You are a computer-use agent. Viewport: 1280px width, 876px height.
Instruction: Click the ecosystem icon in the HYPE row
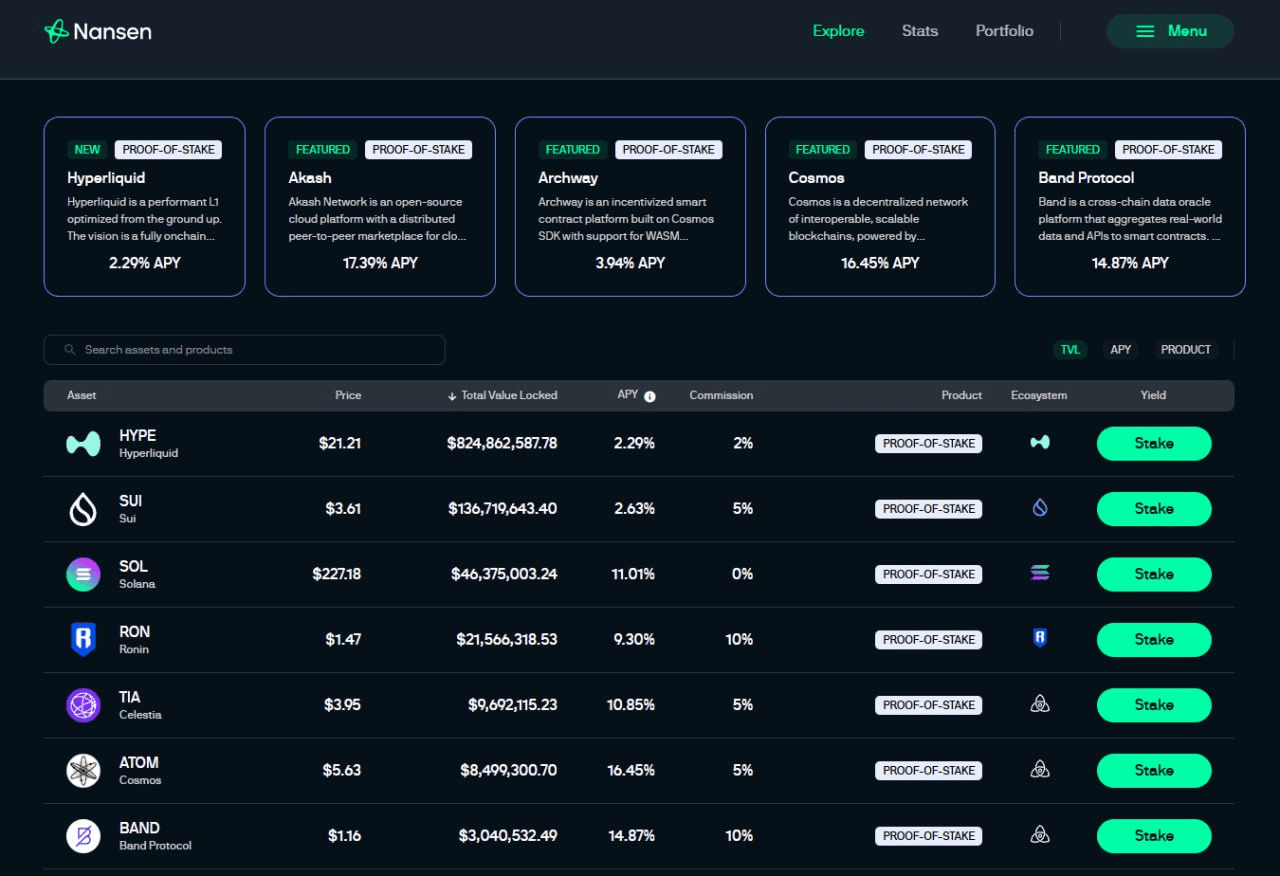1040,442
